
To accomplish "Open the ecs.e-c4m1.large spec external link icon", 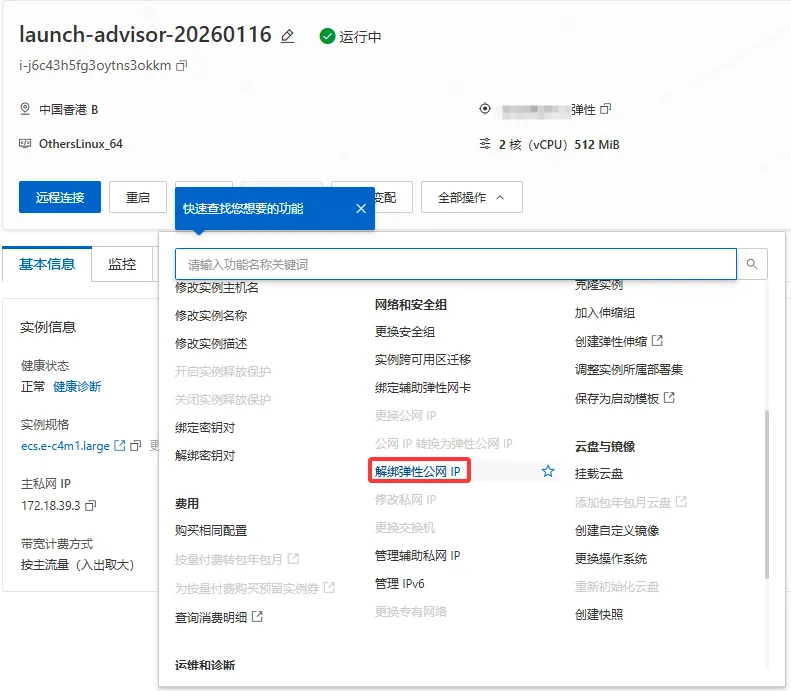I will [120, 445].
